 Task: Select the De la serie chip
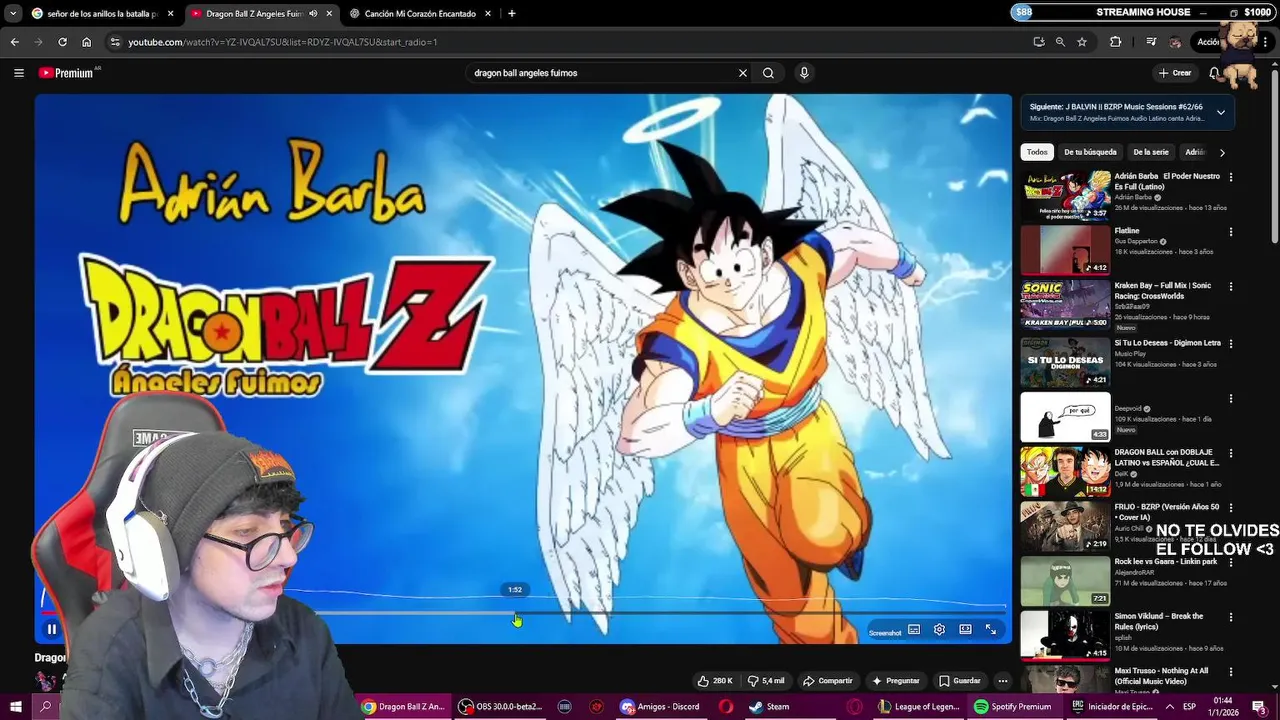pyautogui.click(x=1151, y=152)
